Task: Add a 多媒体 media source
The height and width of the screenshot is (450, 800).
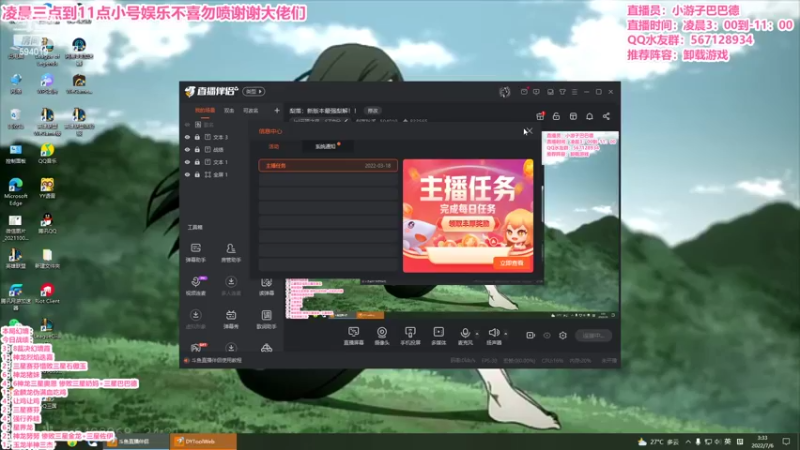Action: click(x=438, y=336)
